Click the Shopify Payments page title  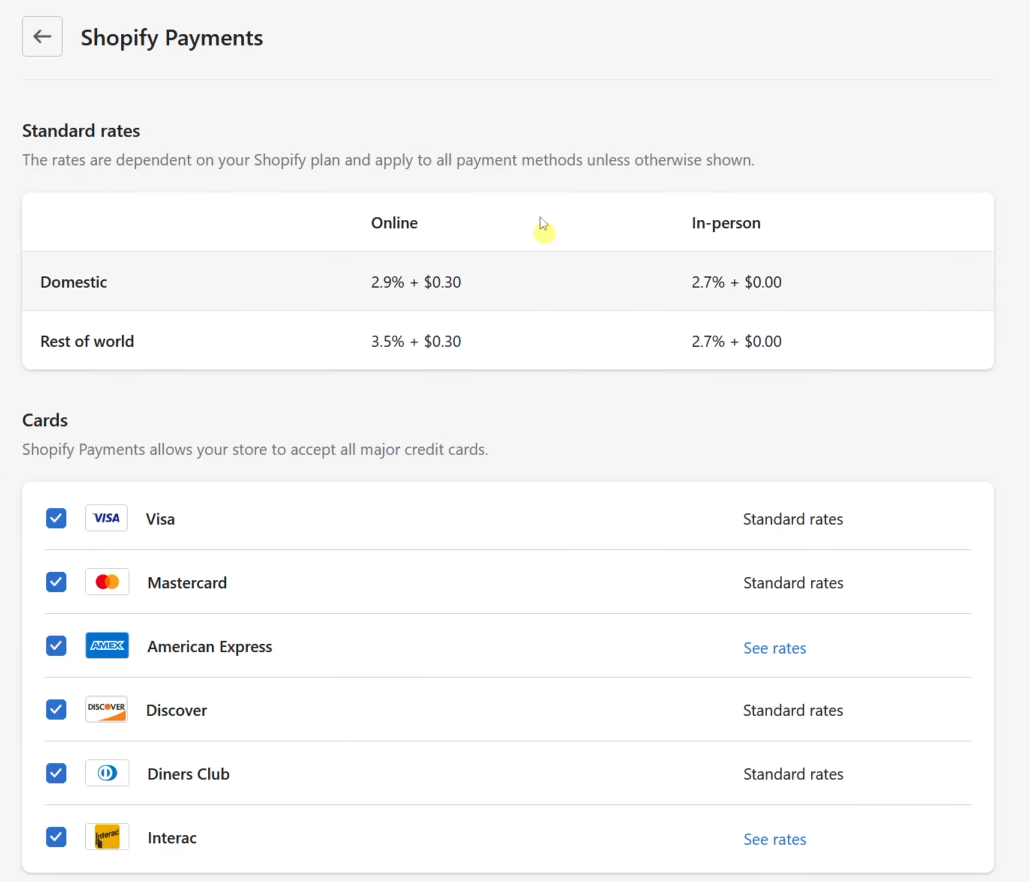pyautogui.click(x=171, y=37)
